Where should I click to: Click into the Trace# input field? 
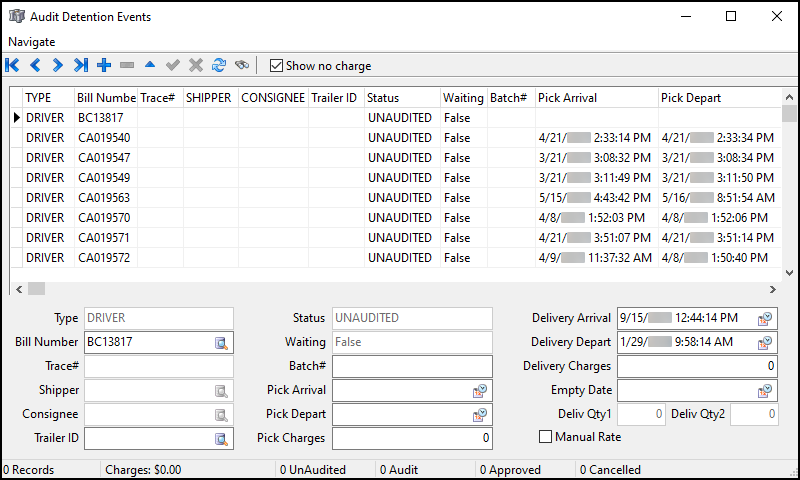(x=158, y=366)
